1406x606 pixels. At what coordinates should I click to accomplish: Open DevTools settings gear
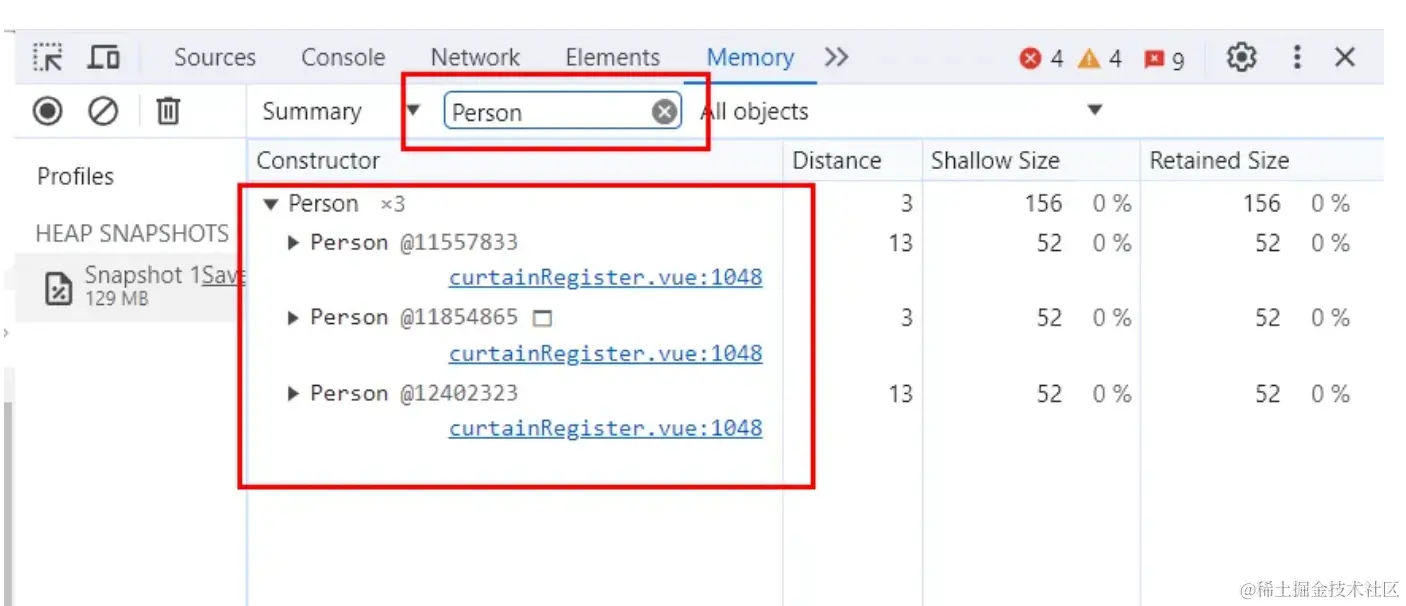click(x=1241, y=58)
